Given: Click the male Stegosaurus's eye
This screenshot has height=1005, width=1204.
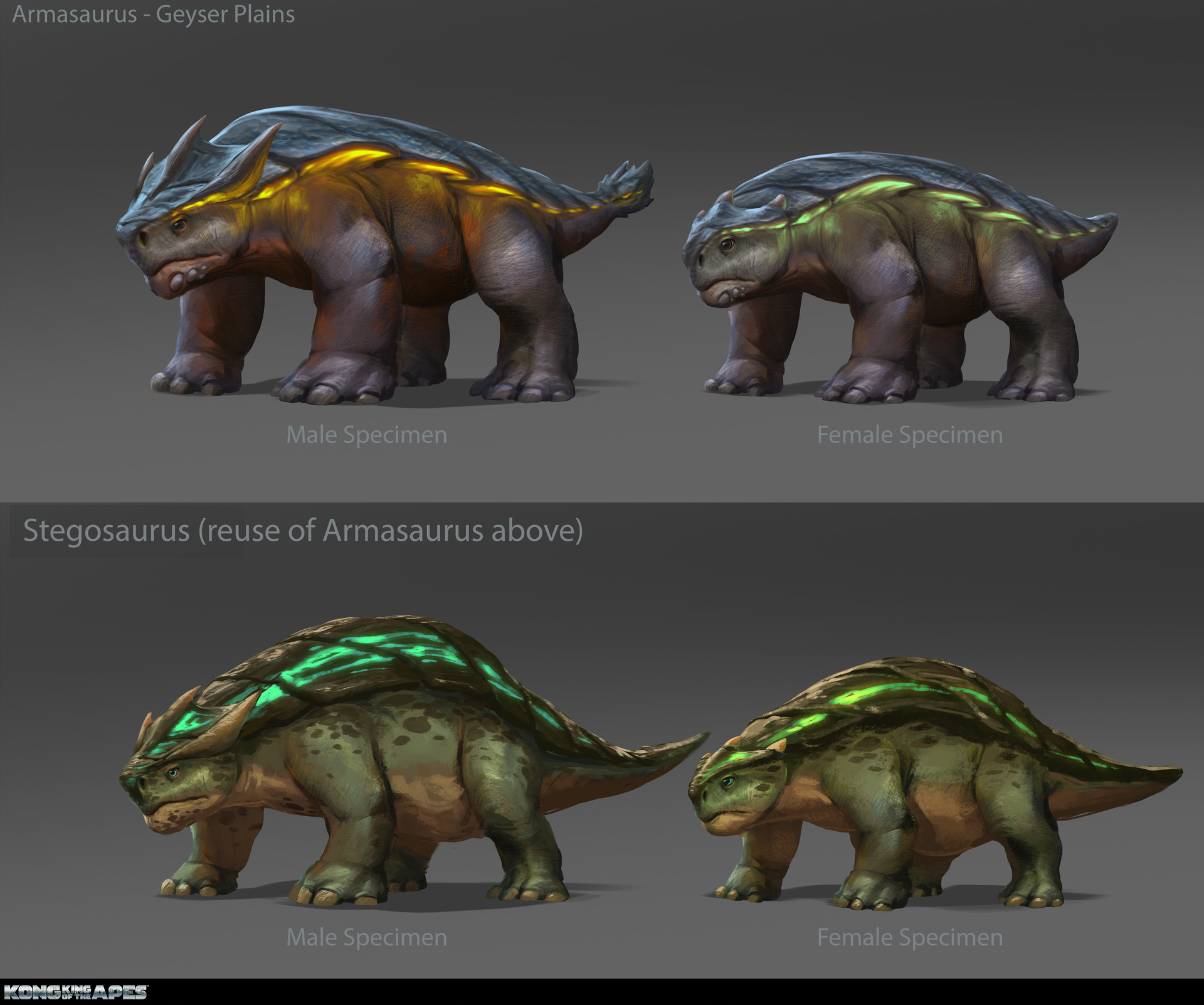Looking at the screenshot, I should coord(172,773).
